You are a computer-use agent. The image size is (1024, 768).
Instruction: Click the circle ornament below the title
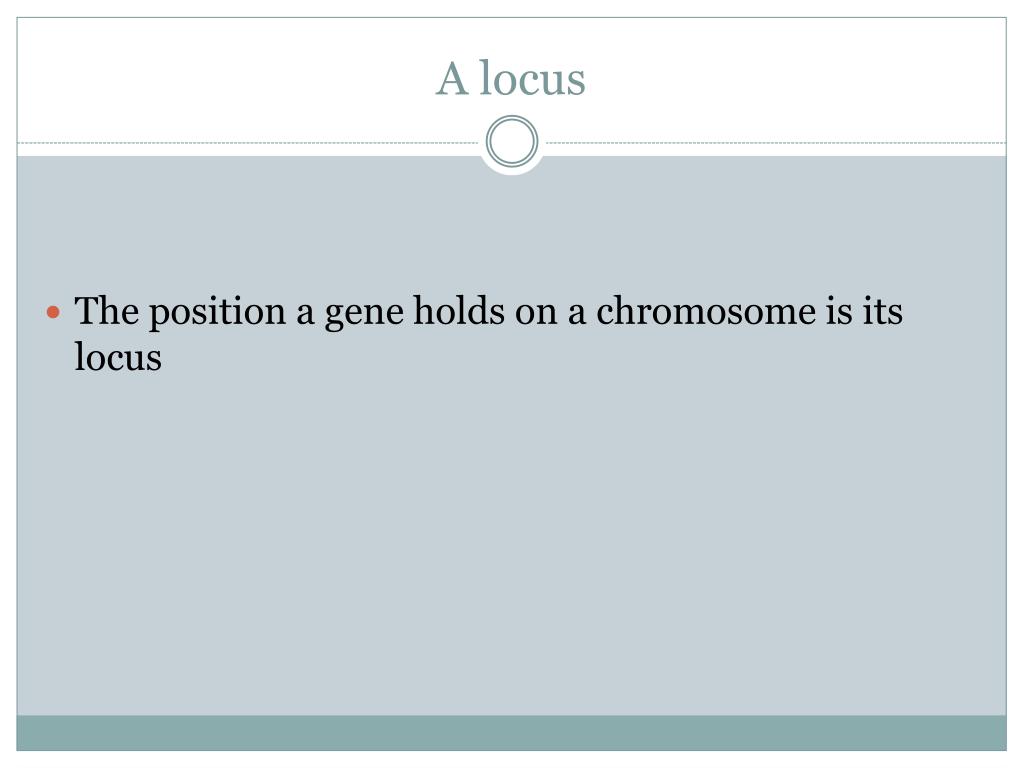pyautogui.click(x=512, y=141)
